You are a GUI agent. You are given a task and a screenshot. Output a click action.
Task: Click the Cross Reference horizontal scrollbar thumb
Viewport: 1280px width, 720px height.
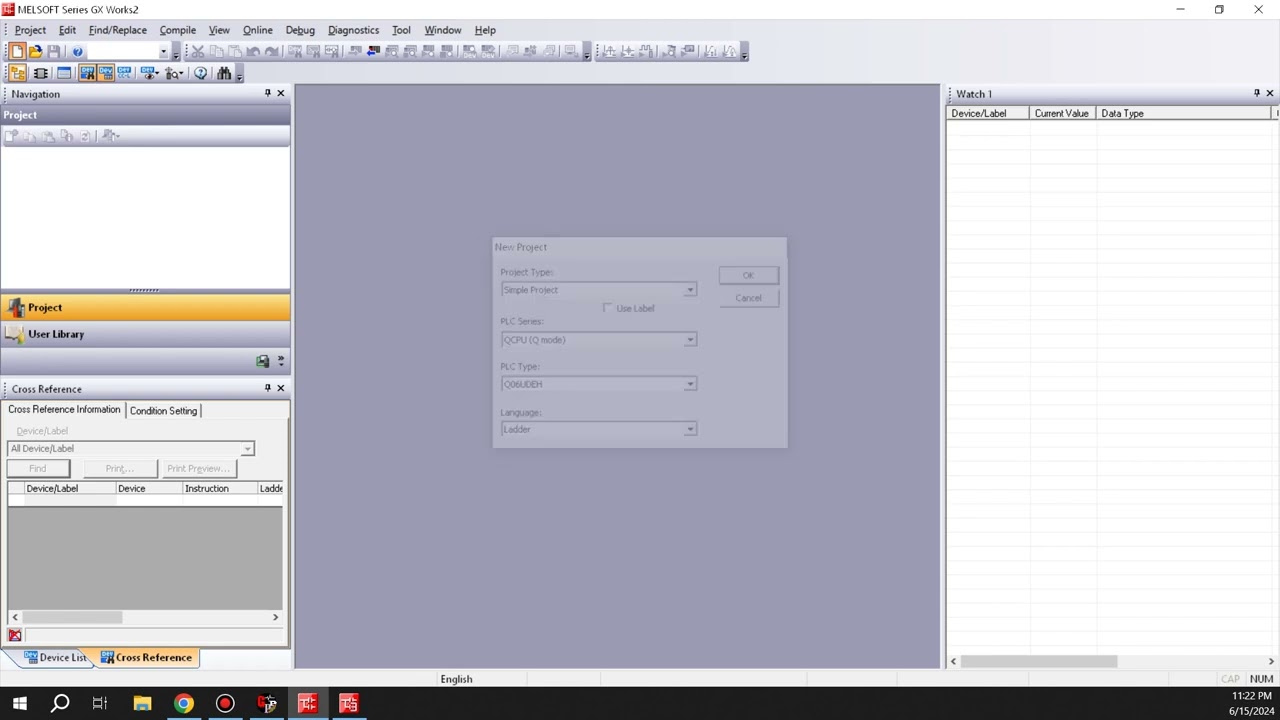click(72, 617)
